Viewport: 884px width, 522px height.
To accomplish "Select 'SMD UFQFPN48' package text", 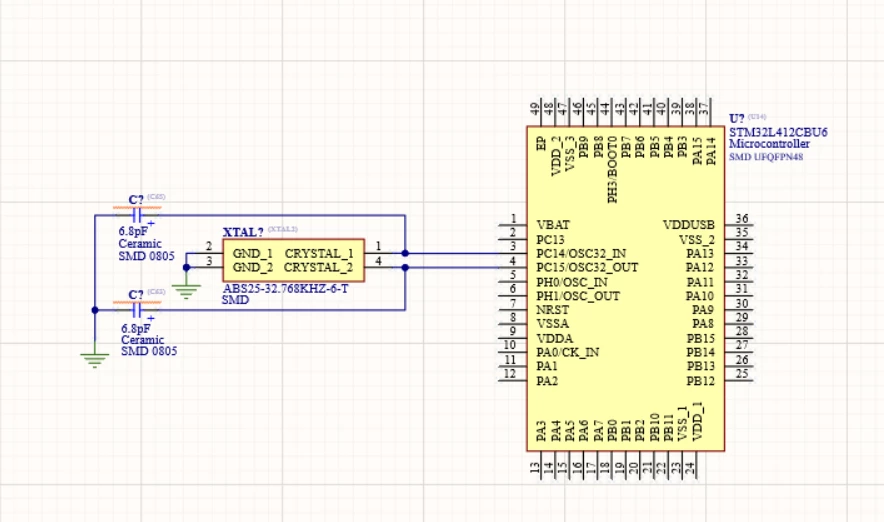I will pos(766,157).
